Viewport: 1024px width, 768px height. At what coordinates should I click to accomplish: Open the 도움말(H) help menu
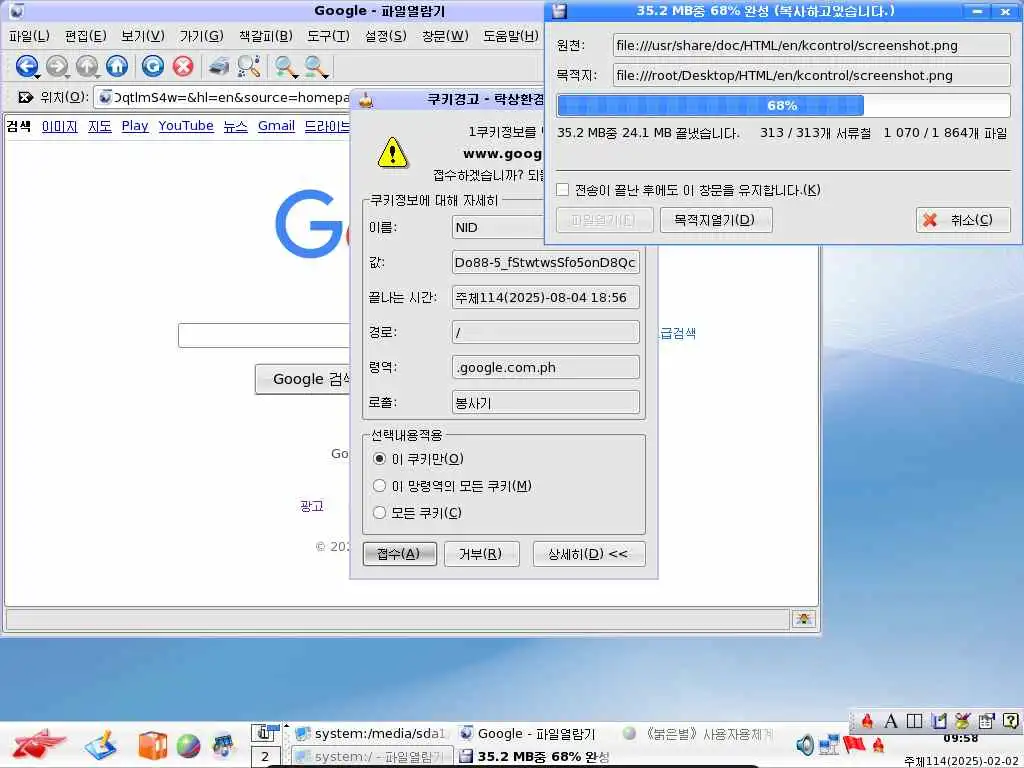(511, 36)
